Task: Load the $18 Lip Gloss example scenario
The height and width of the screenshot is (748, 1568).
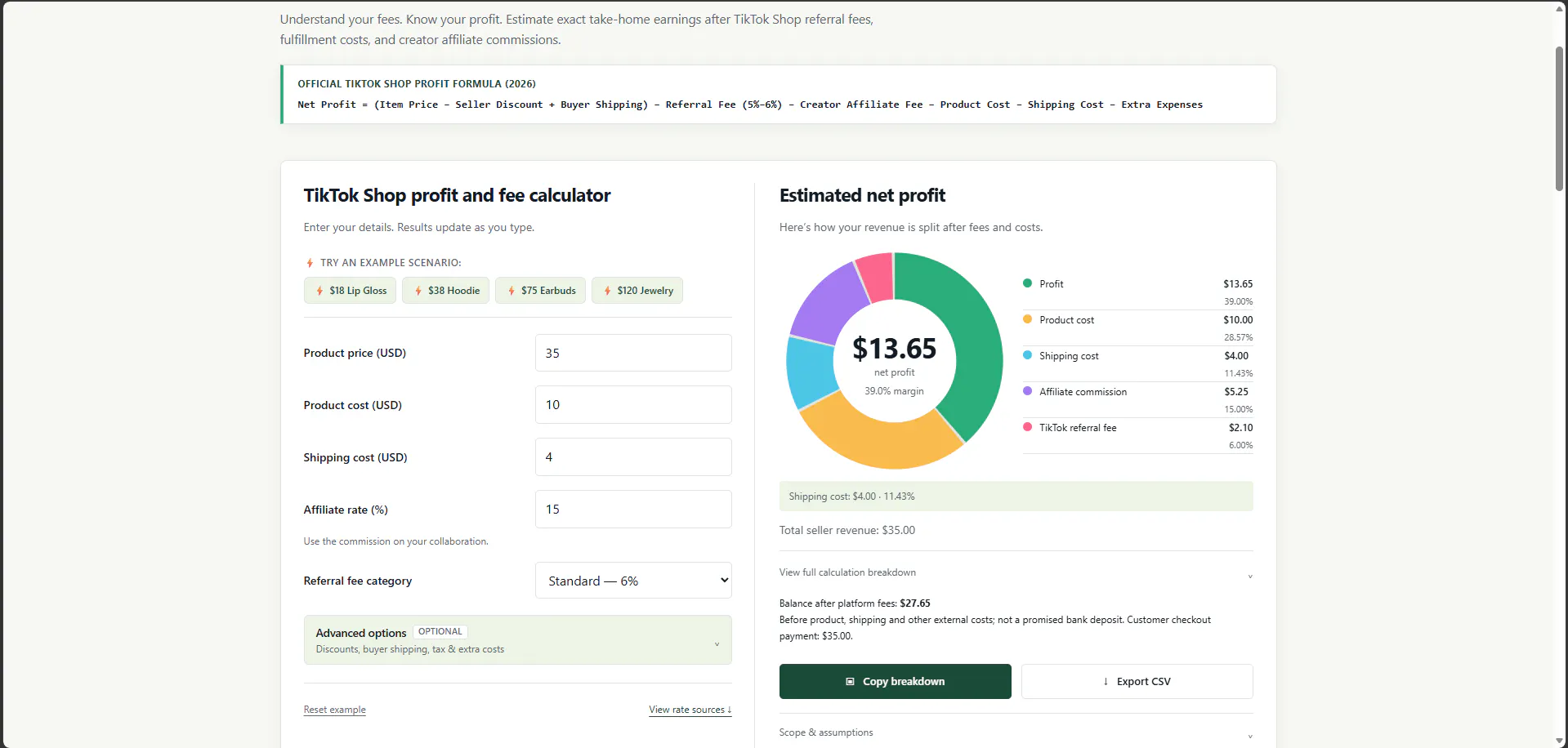Action: [x=350, y=291]
